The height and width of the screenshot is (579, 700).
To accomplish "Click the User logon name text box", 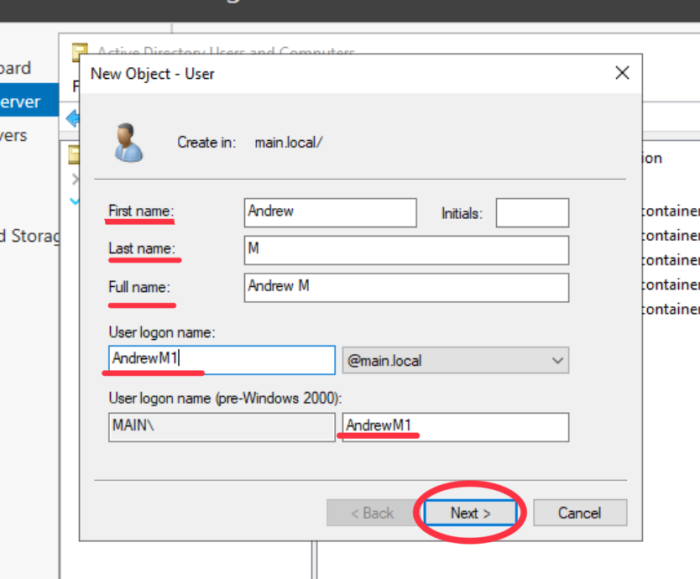I will click(219, 360).
